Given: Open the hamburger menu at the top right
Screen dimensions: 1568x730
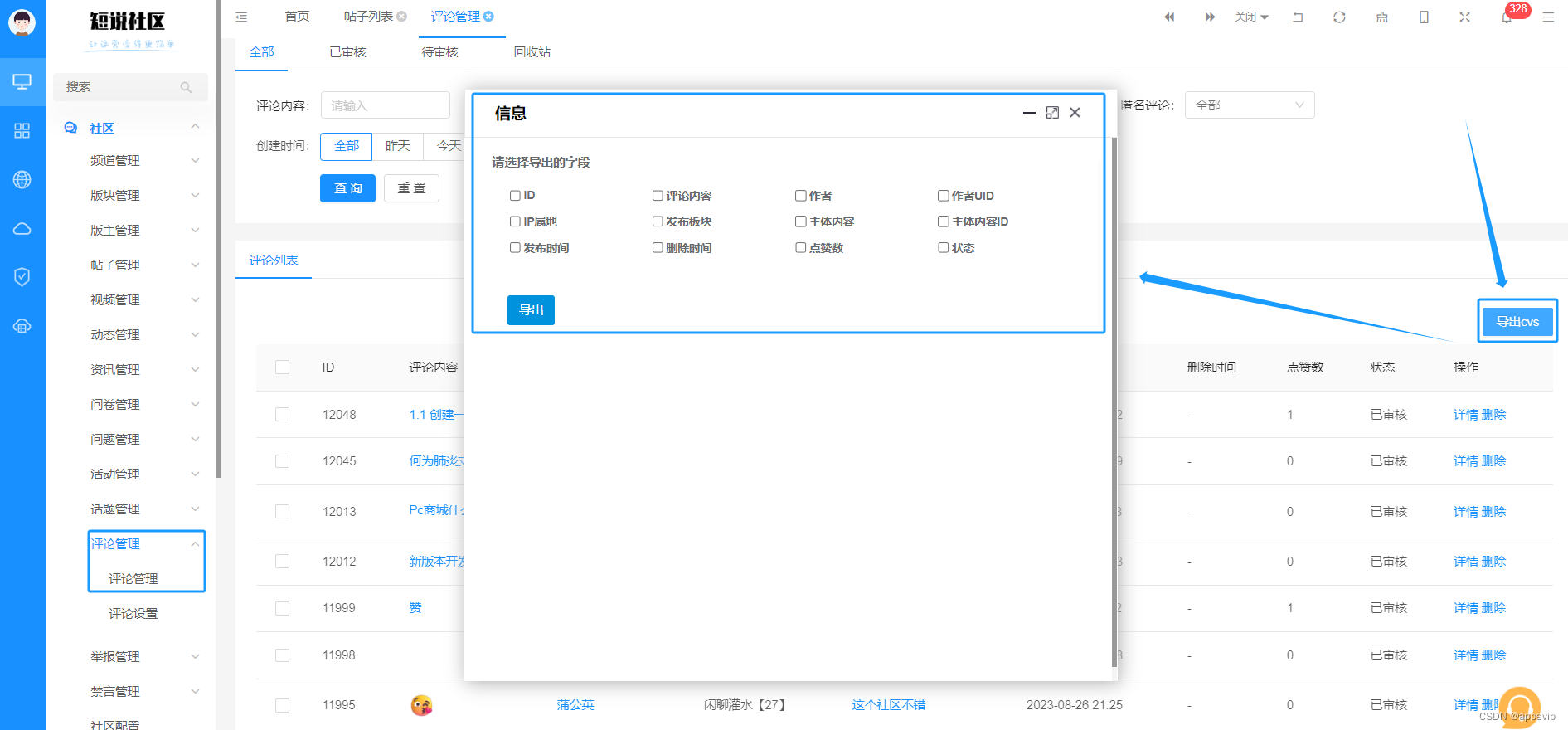Looking at the screenshot, I should pos(1548,17).
